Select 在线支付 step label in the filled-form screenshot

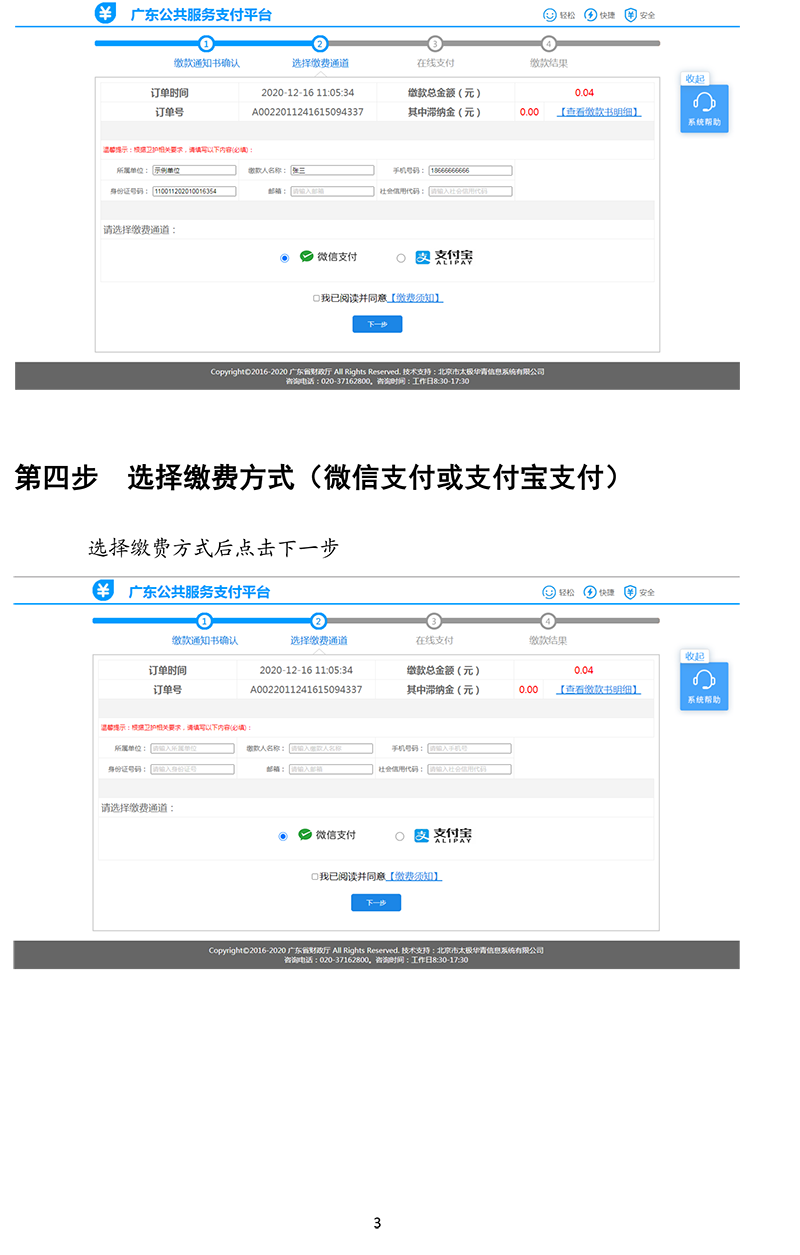[x=435, y=63]
